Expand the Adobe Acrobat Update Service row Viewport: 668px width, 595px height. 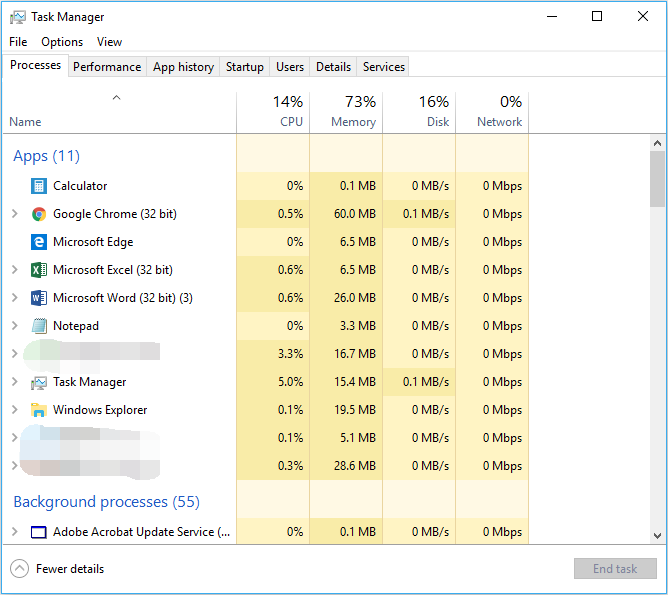point(14,532)
